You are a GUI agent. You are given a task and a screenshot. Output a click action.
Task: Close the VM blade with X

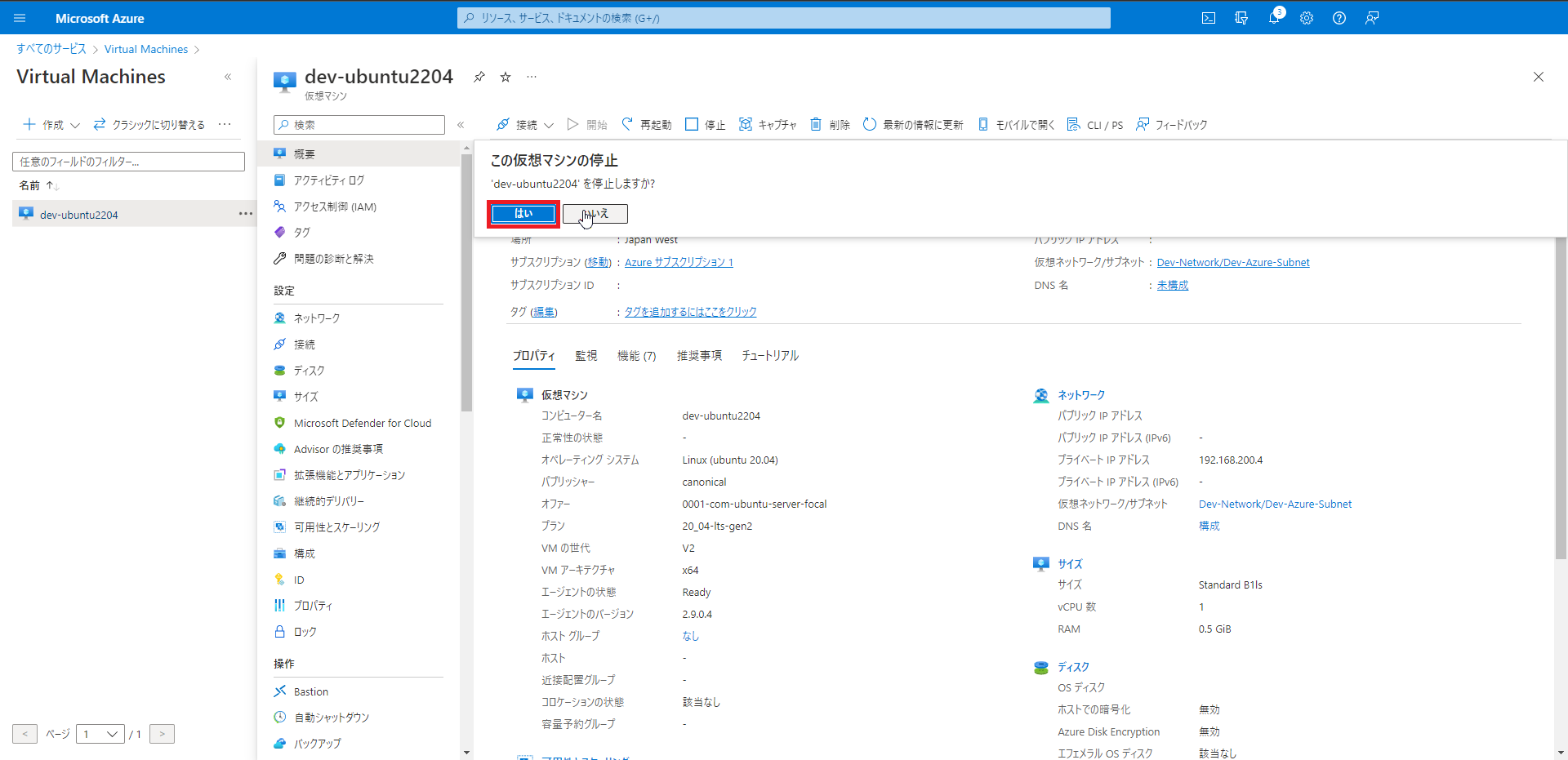[1539, 77]
